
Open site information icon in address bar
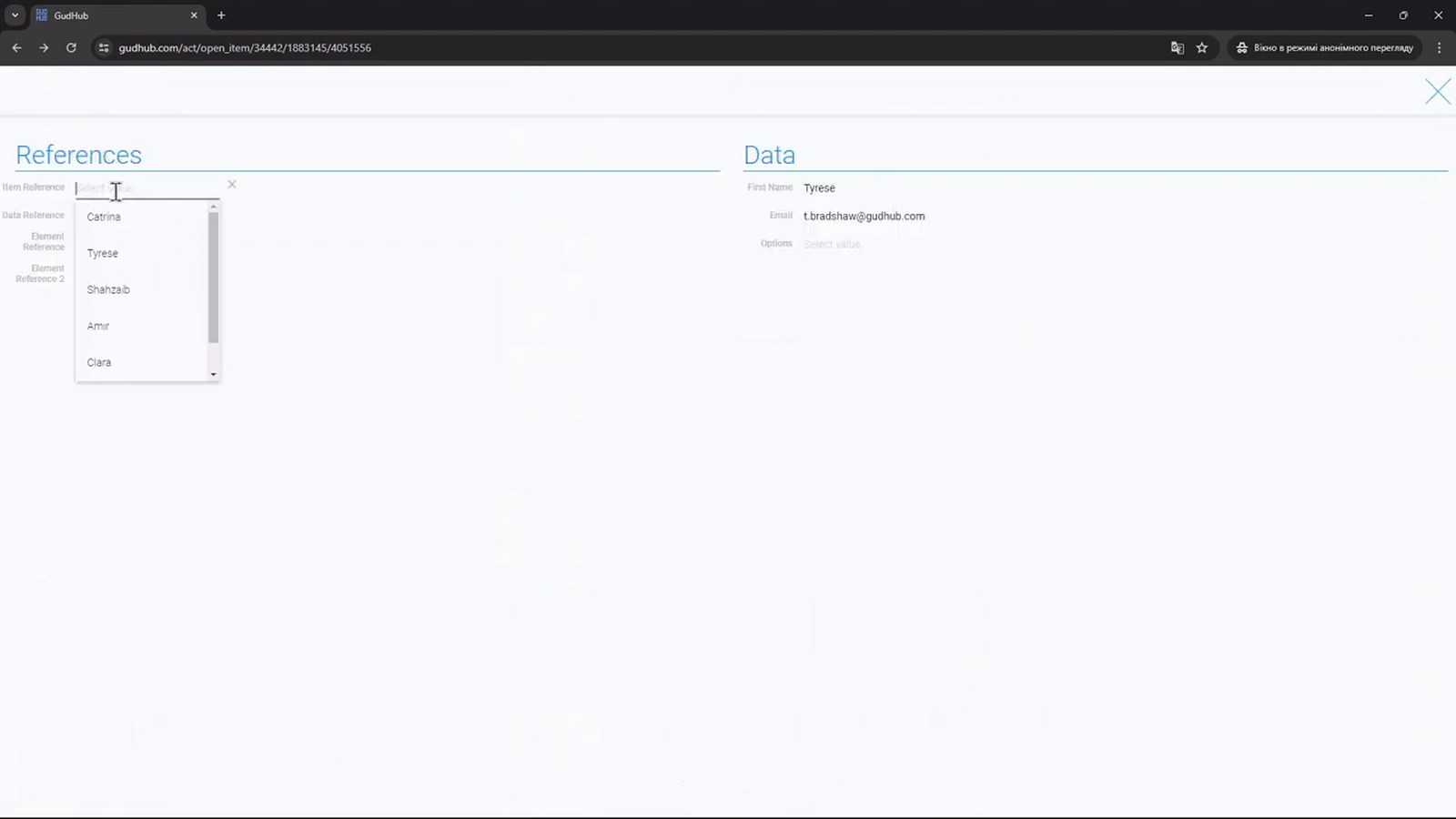click(x=104, y=47)
